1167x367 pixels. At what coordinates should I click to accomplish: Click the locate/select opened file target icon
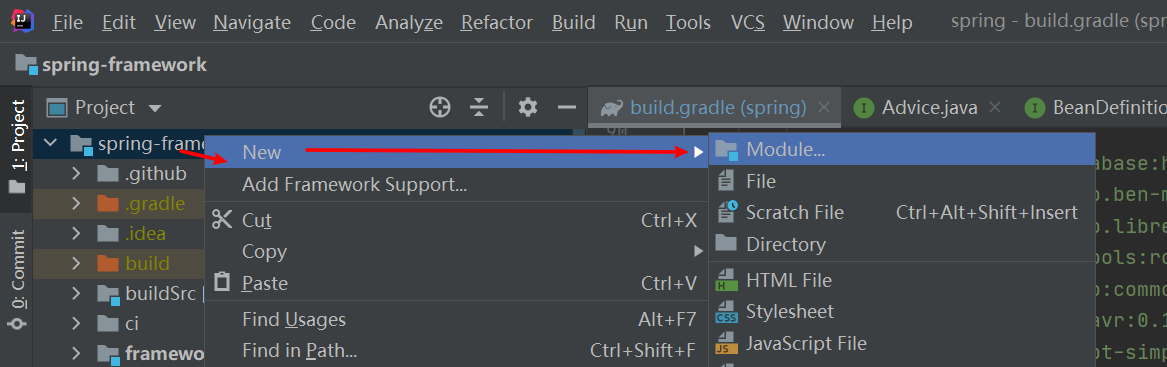440,107
